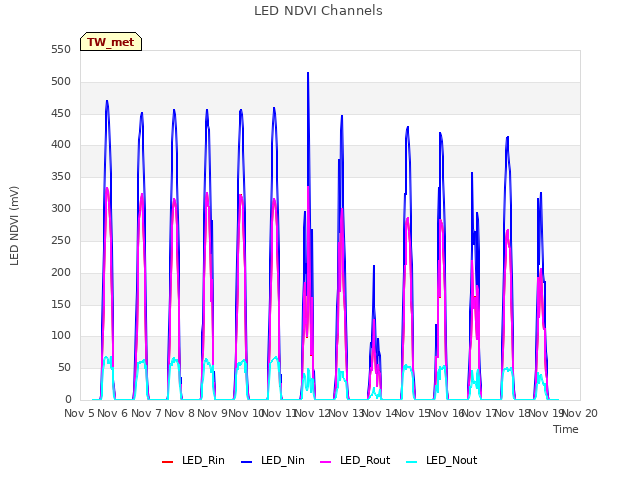This screenshot has height=480, width=640.
Task: Click the 0 y-axis tick label
Action: point(68,400)
